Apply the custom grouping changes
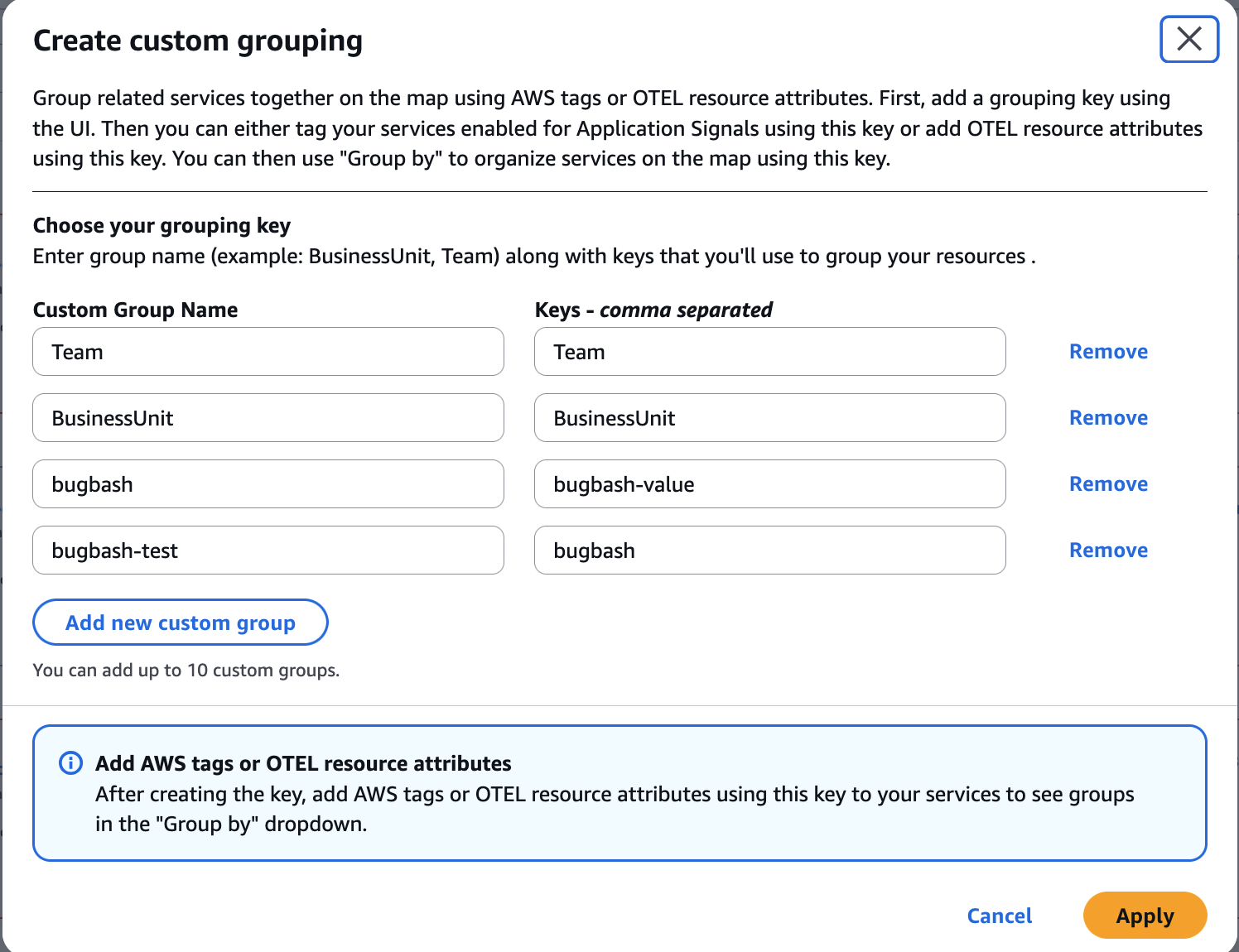This screenshot has width=1239, height=952. (x=1145, y=916)
